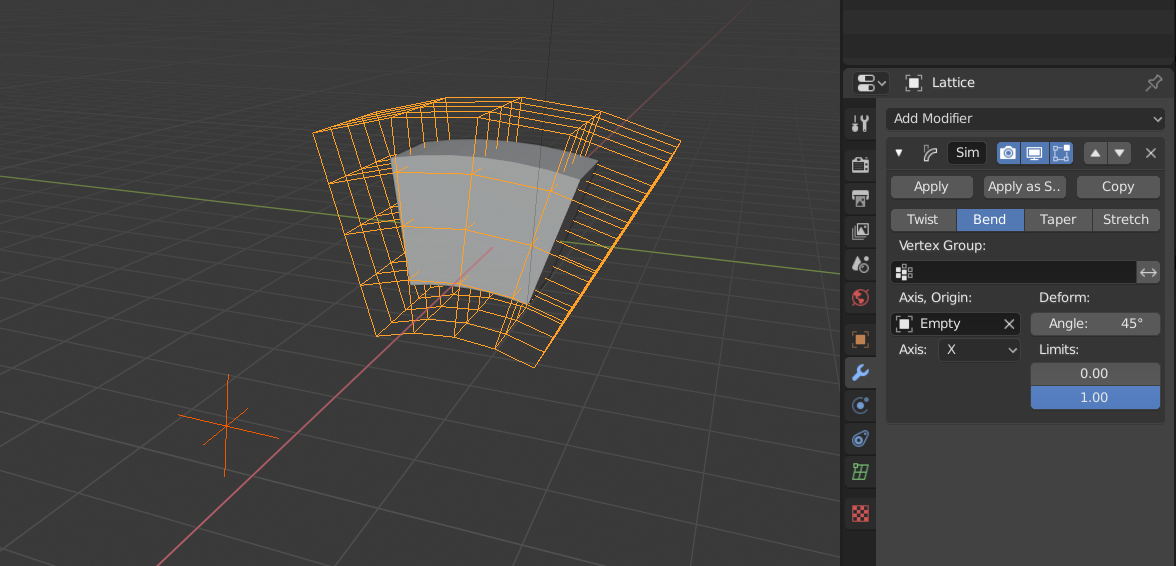Select the Twist deform mode

[922, 220]
